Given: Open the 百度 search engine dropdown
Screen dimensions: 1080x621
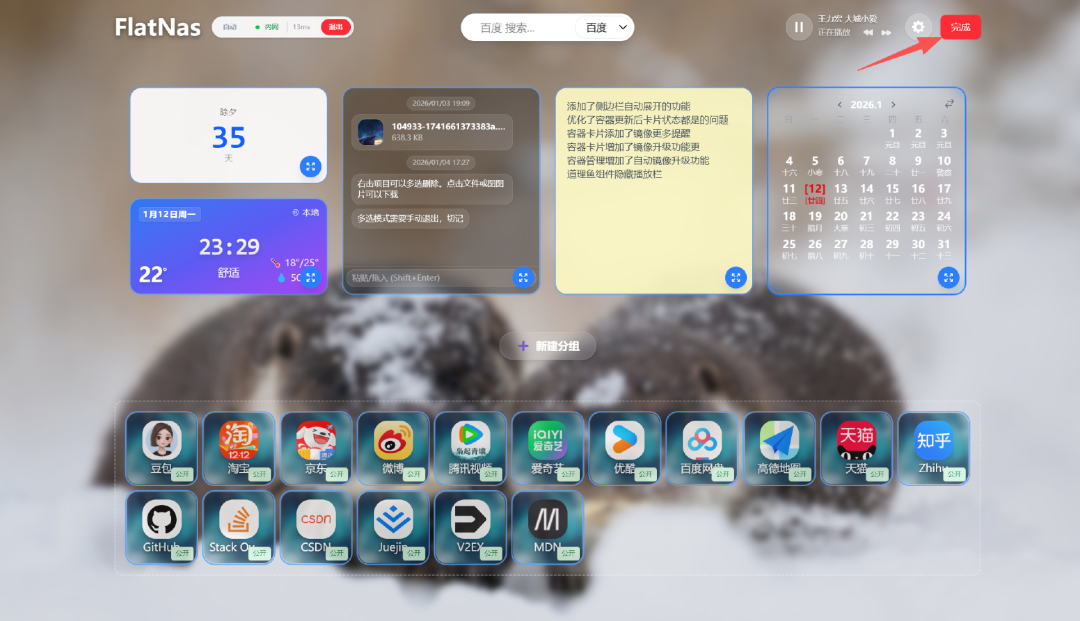Looking at the screenshot, I should click(602, 27).
